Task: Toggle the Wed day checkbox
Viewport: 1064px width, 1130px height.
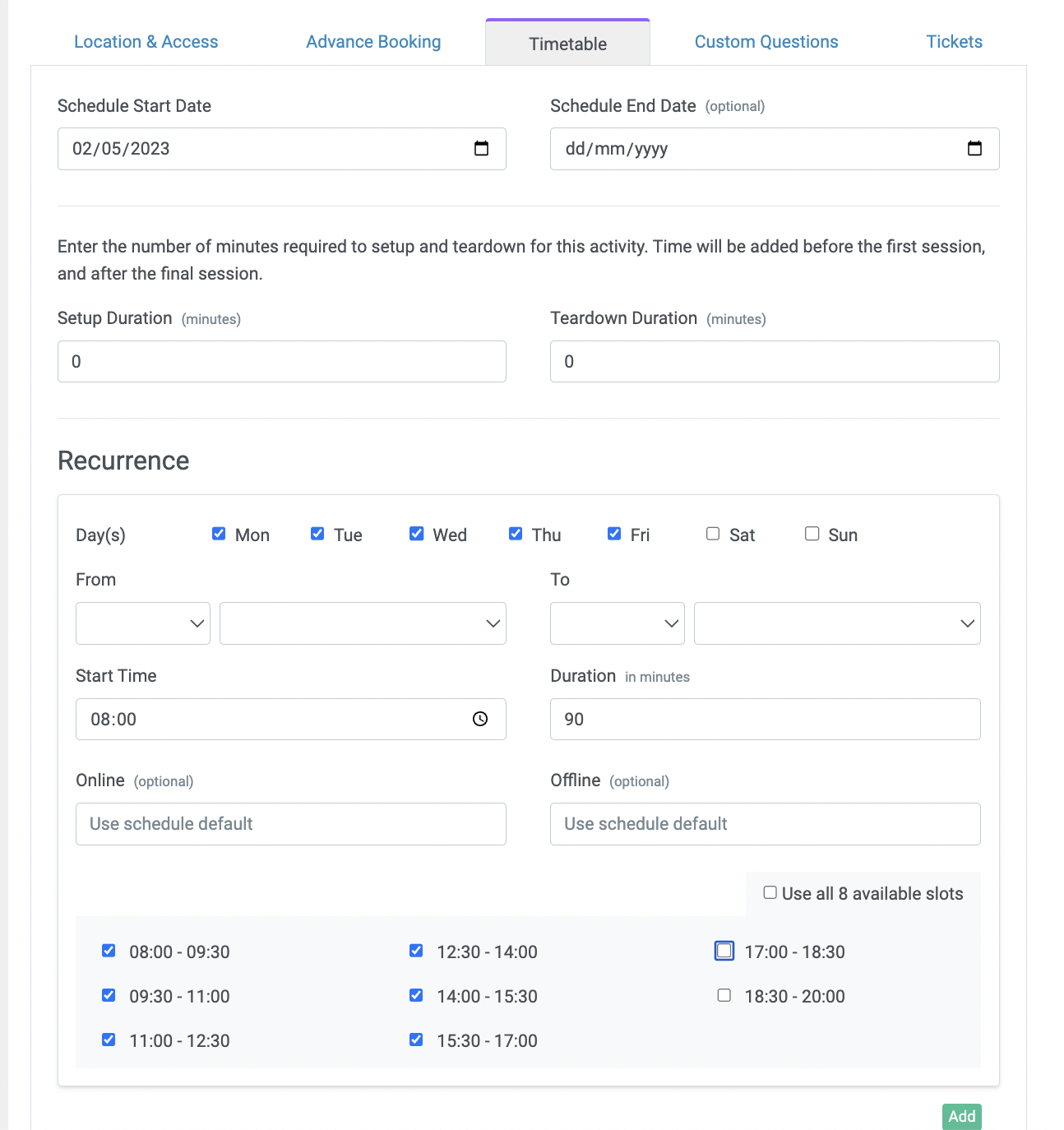Action: [417, 534]
